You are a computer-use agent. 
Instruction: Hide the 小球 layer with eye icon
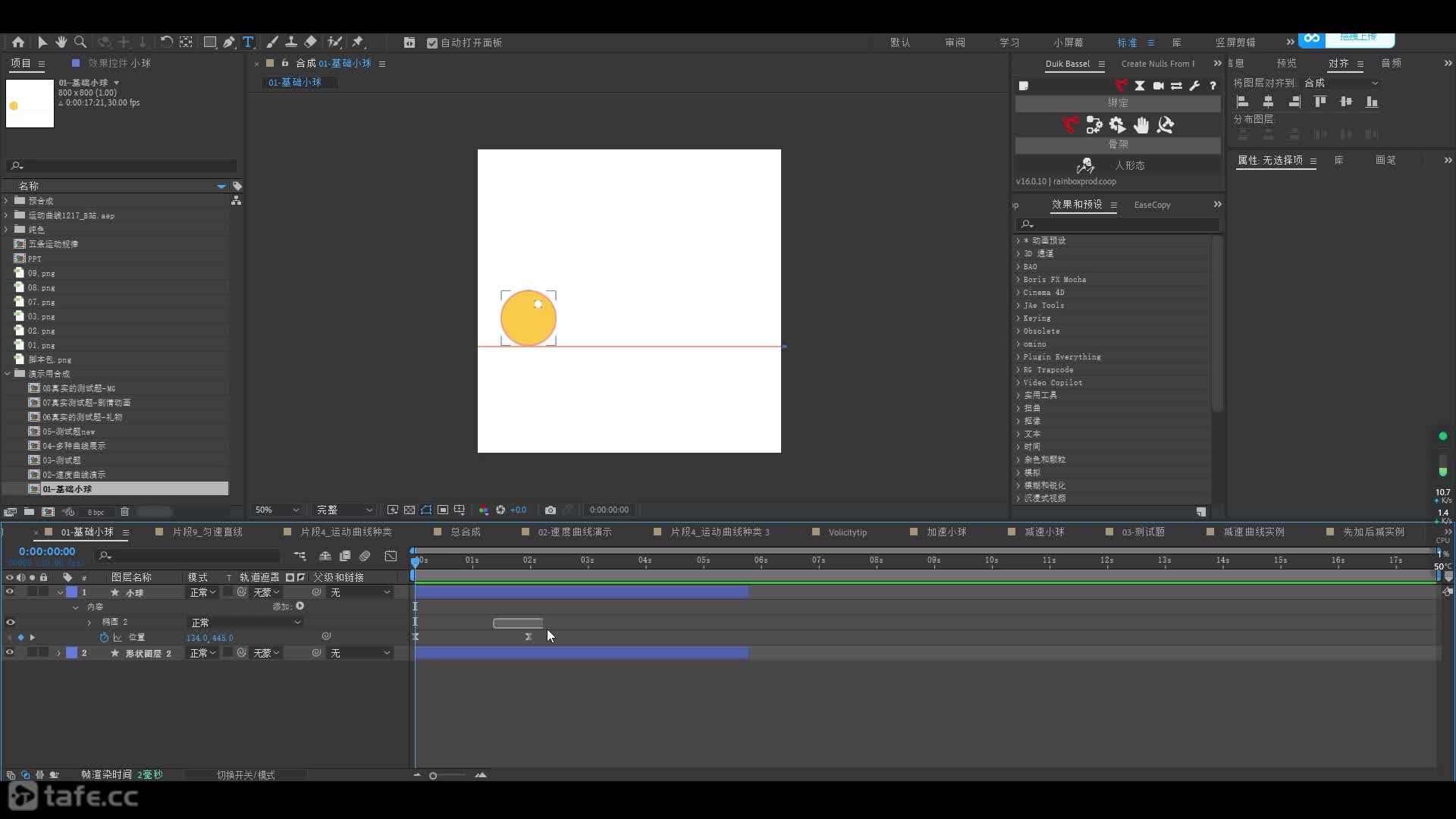(x=10, y=591)
